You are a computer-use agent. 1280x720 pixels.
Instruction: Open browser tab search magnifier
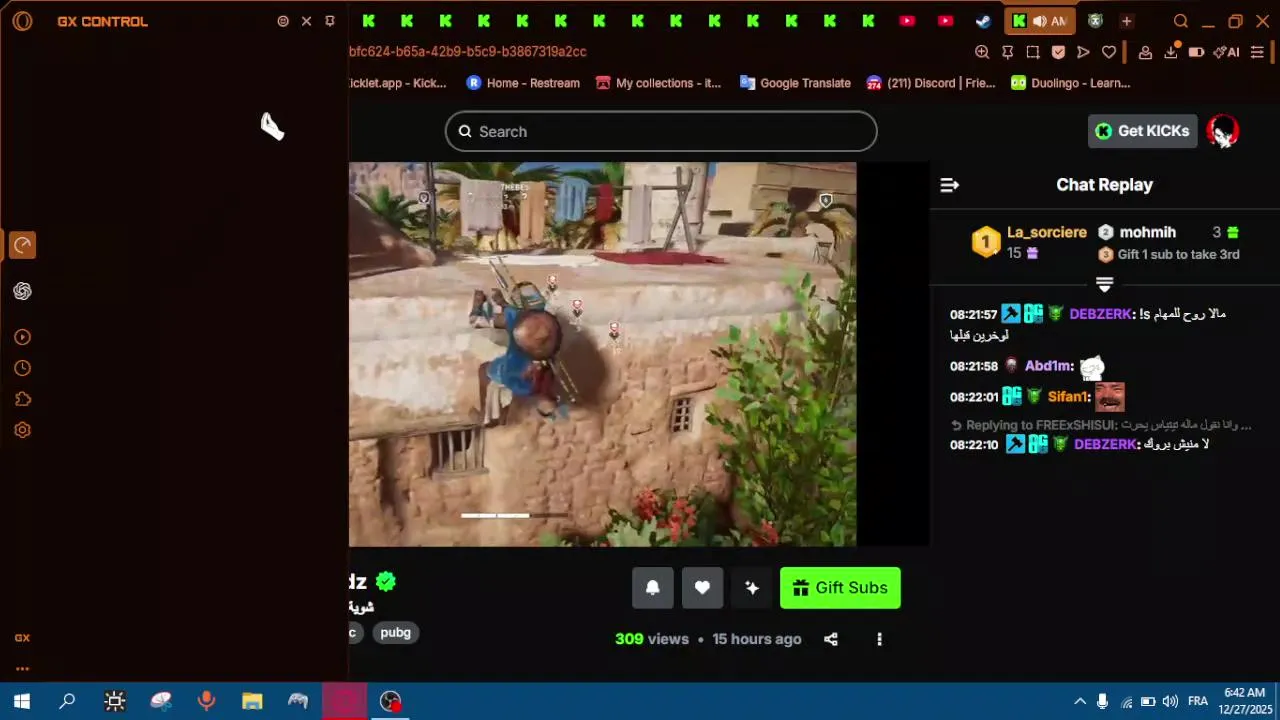click(1181, 21)
